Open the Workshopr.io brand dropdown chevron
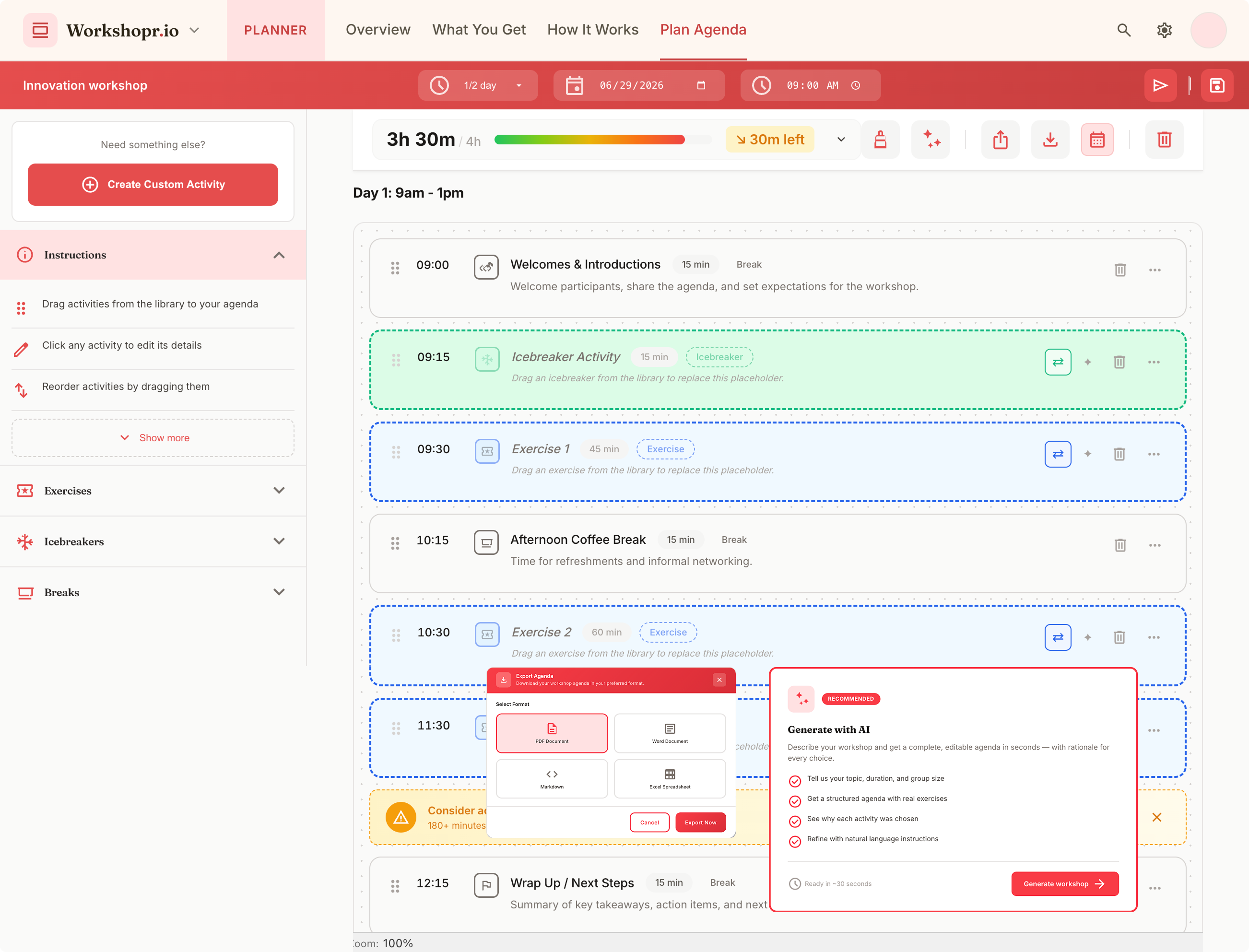 coord(194,30)
